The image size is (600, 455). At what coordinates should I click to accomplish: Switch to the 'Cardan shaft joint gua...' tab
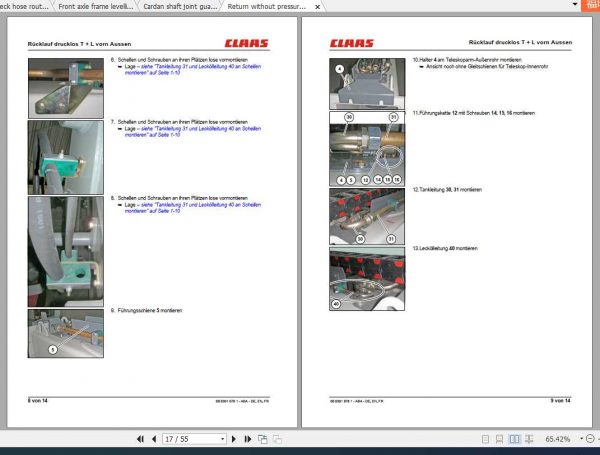(180, 7)
